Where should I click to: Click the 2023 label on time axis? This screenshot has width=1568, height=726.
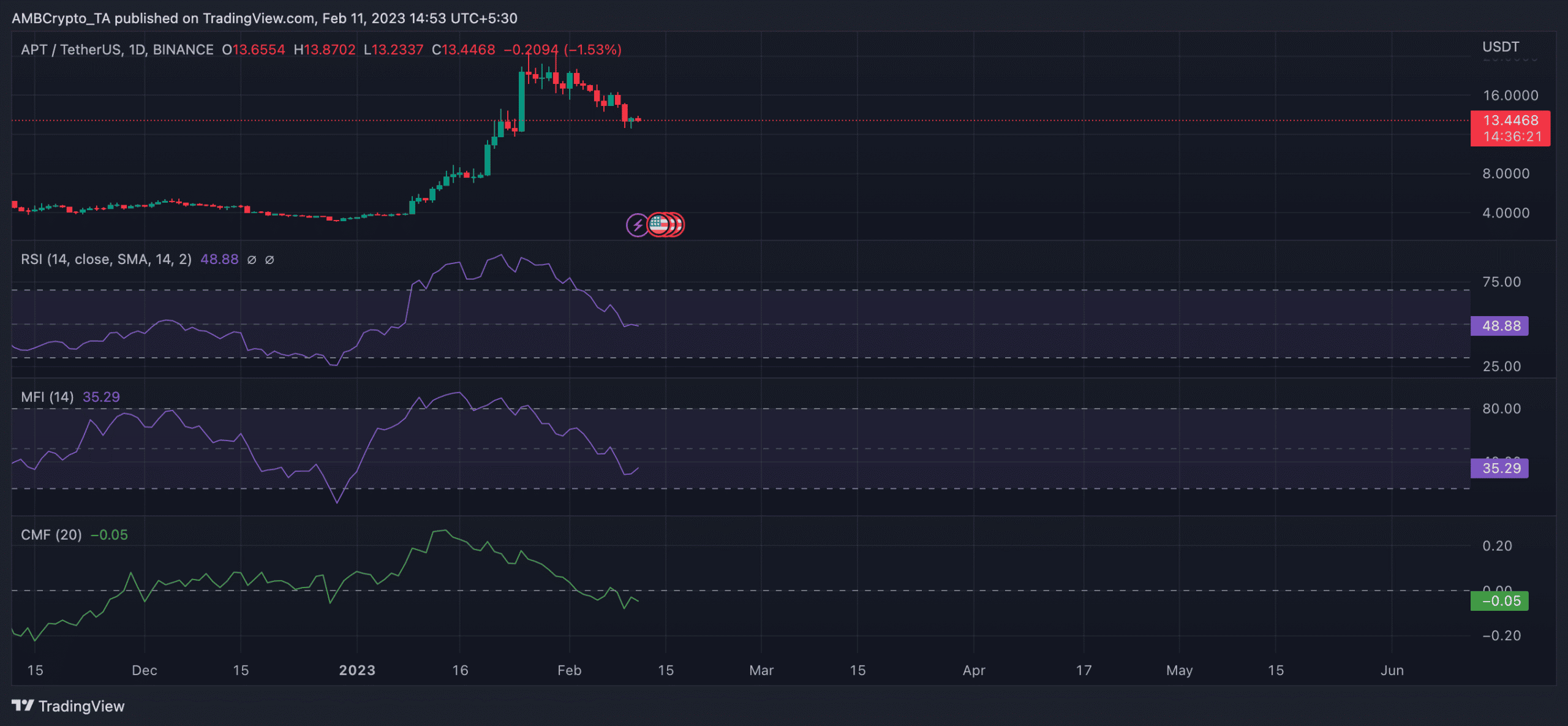(357, 670)
